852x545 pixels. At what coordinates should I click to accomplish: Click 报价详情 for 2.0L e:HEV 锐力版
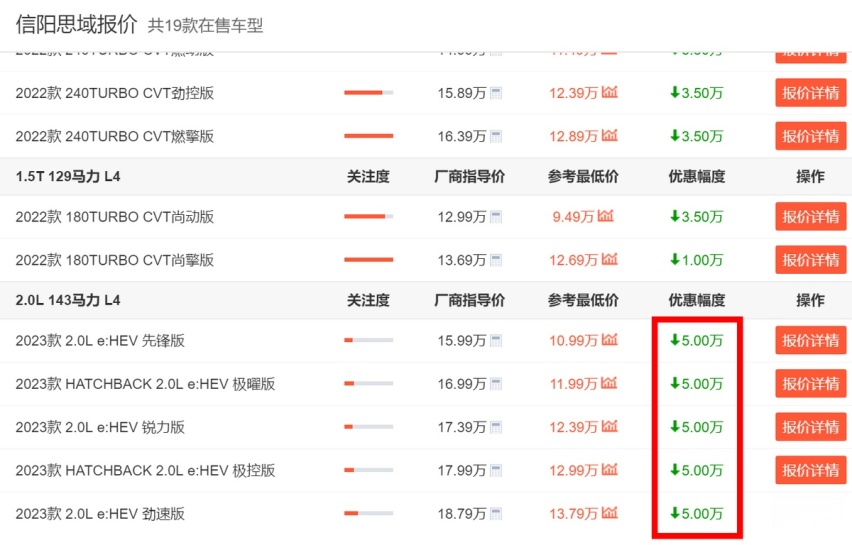811,427
